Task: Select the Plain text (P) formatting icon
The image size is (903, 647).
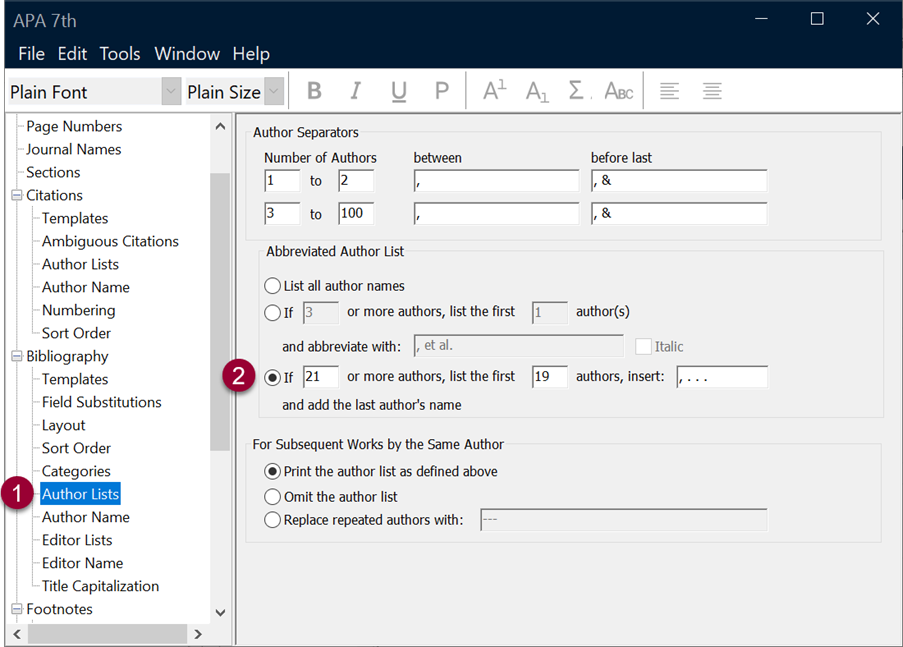Action: click(x=441, y=90)
